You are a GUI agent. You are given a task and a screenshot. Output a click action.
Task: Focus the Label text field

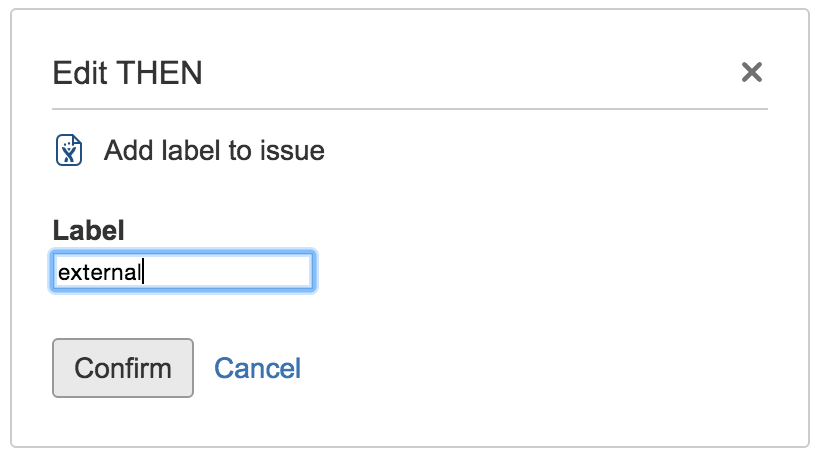click(182, 271)
